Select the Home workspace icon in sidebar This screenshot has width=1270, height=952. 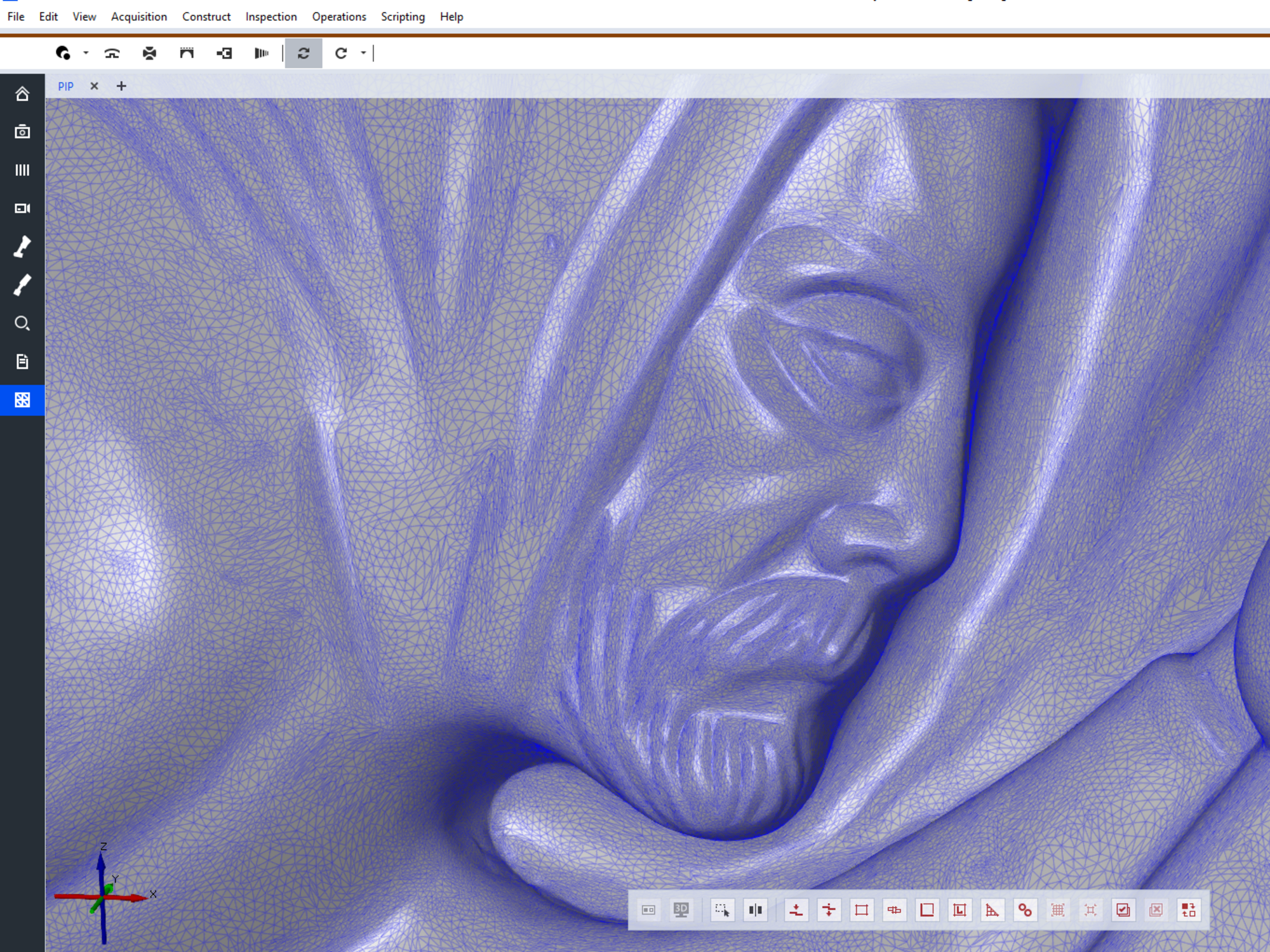click(x=23, y=93)
